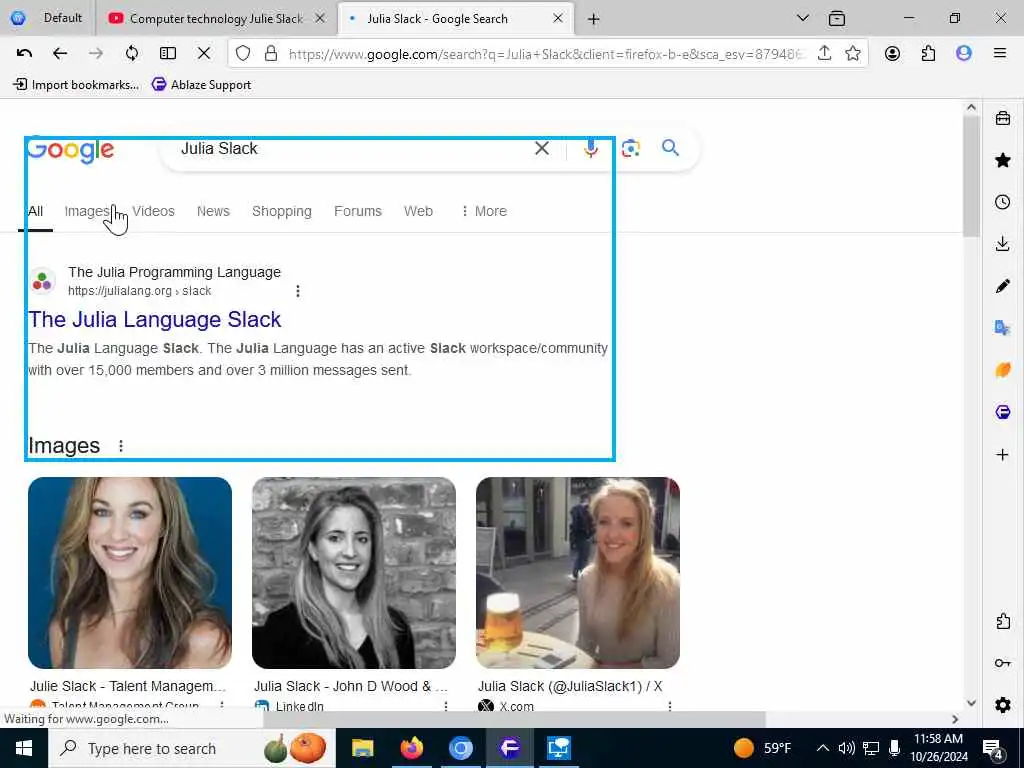The height and width of the screenshot is (768, 1024).
Task: Click the forward navigation arrow
Action: (x=96, y=54)
